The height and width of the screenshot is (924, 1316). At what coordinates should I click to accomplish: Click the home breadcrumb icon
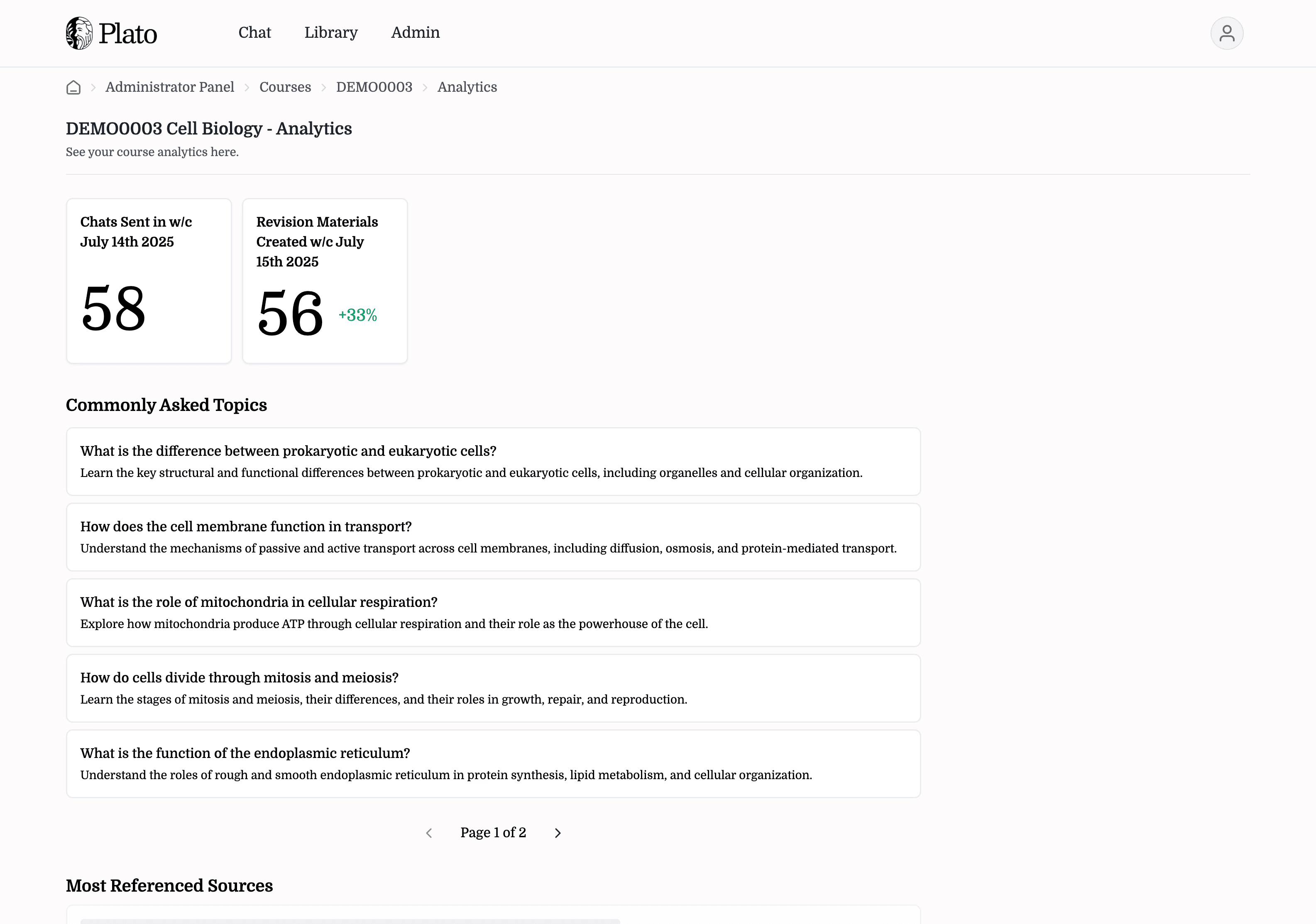(73, 87)
